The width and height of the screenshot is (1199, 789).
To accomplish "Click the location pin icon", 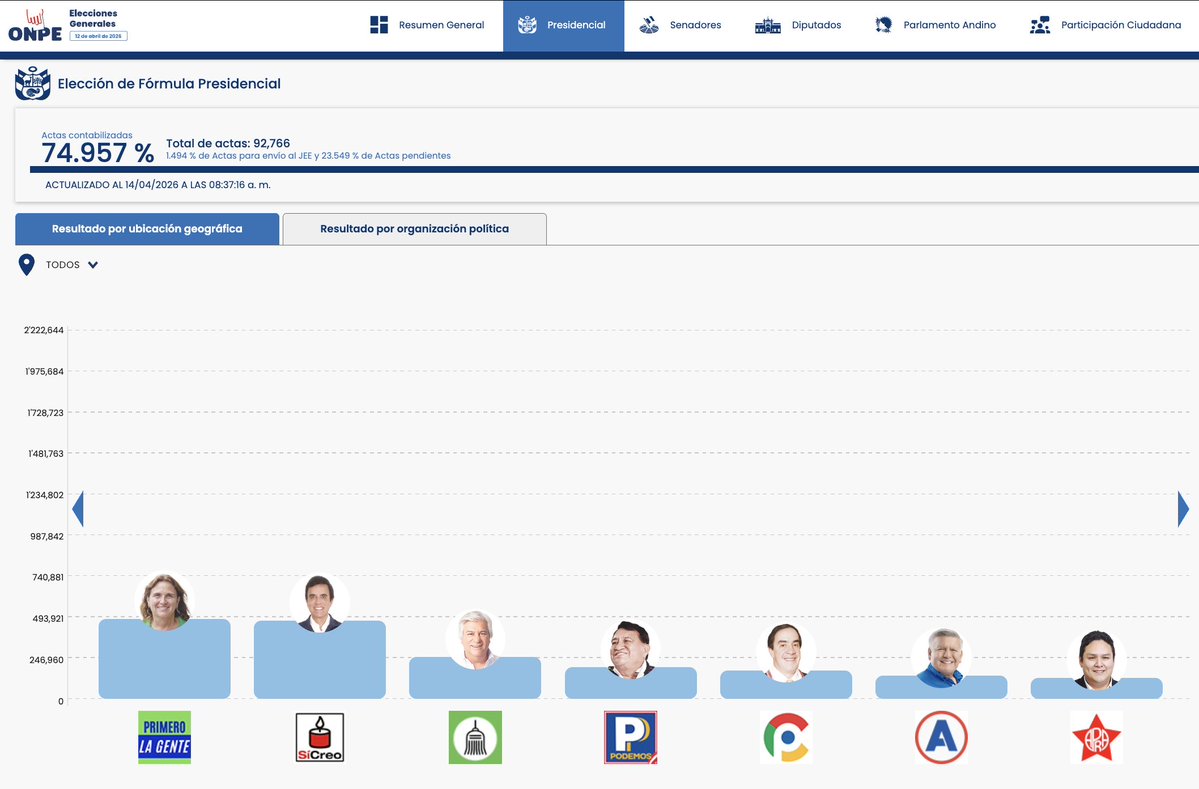I will (x=27, y=265).
